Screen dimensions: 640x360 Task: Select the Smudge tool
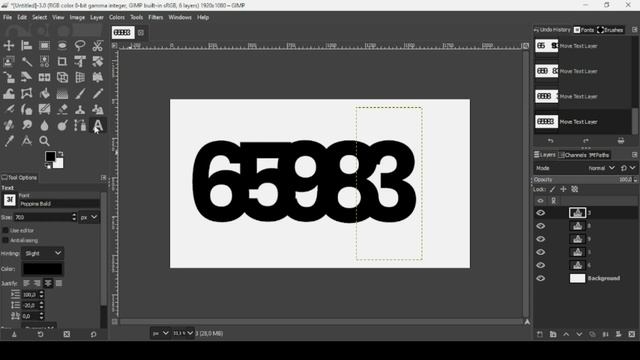[x=27, y=125]
